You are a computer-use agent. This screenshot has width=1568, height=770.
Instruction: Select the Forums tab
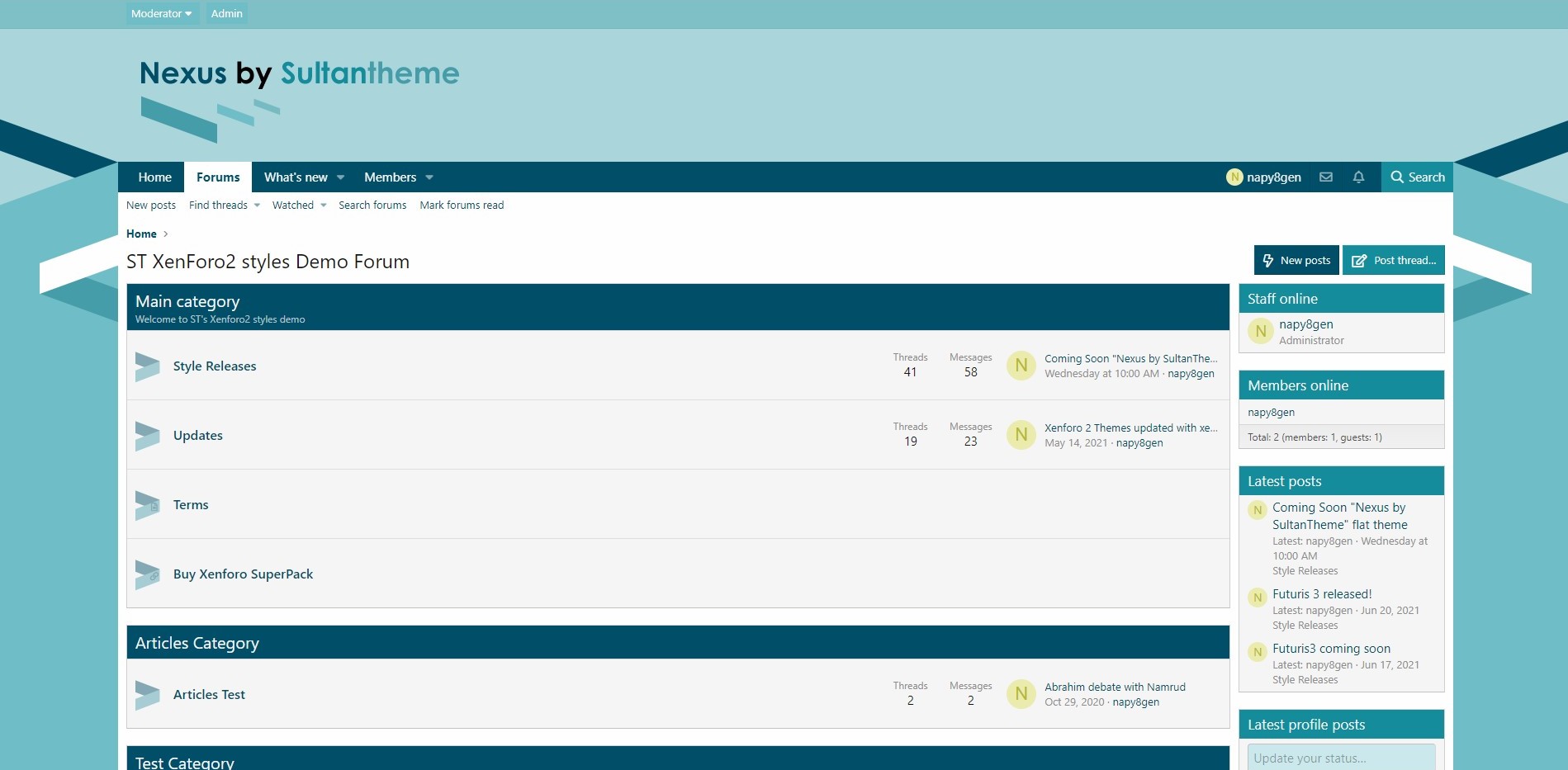(x=218, y=177)
